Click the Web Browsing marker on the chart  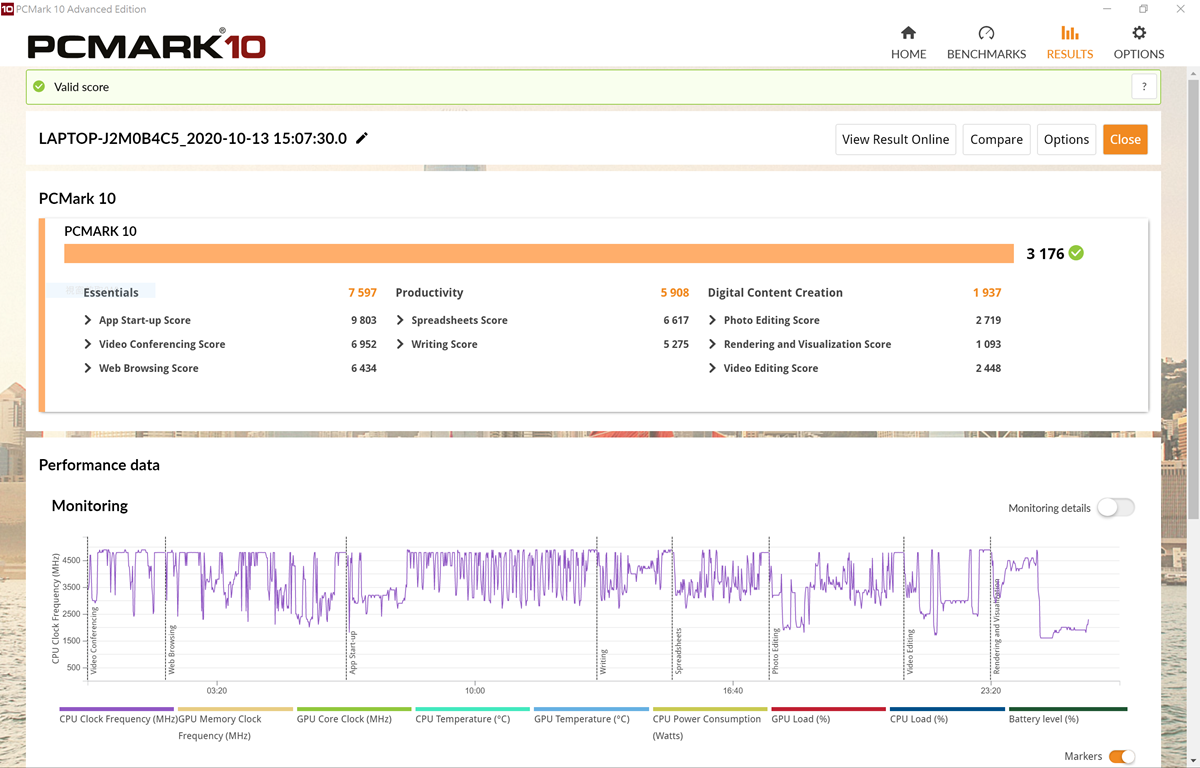click(171, 649)
